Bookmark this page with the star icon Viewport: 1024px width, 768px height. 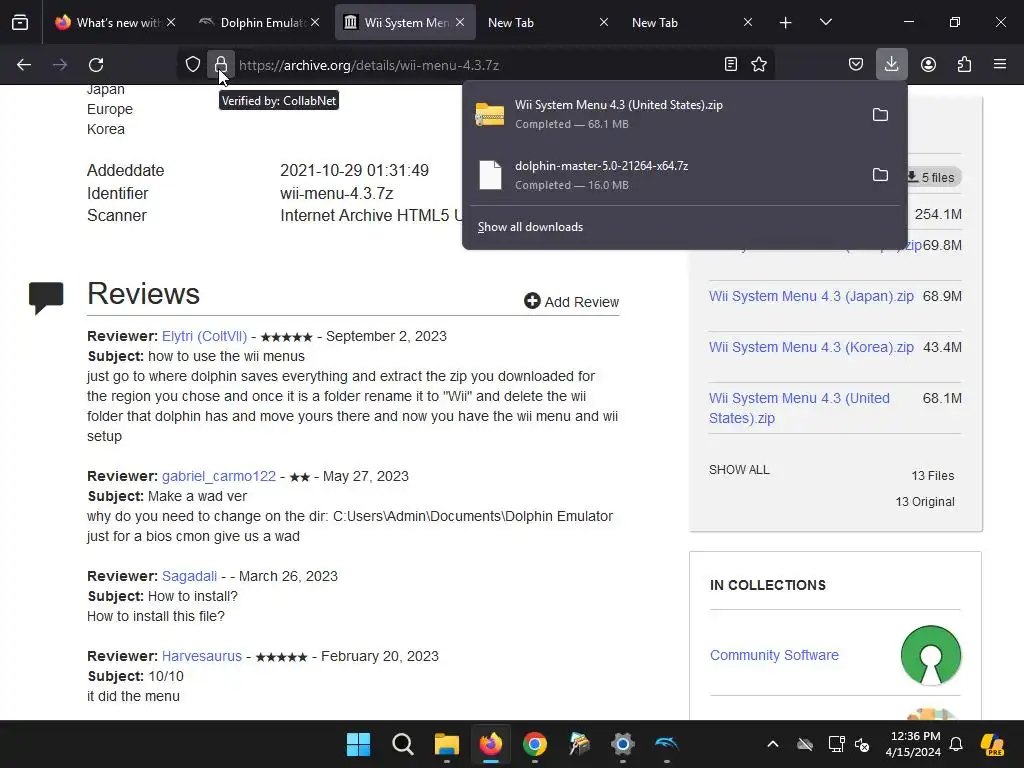coord(759,64)
